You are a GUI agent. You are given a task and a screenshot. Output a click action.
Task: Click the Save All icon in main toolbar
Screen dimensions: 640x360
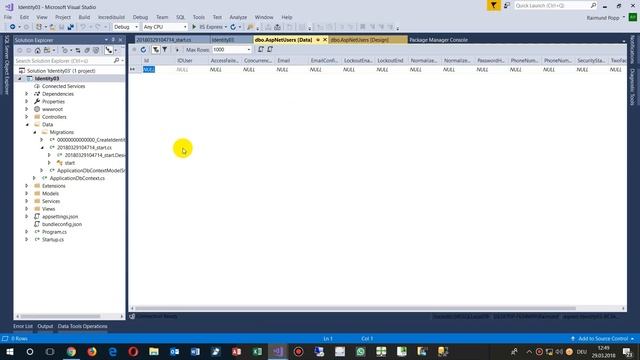pos(71,27)
